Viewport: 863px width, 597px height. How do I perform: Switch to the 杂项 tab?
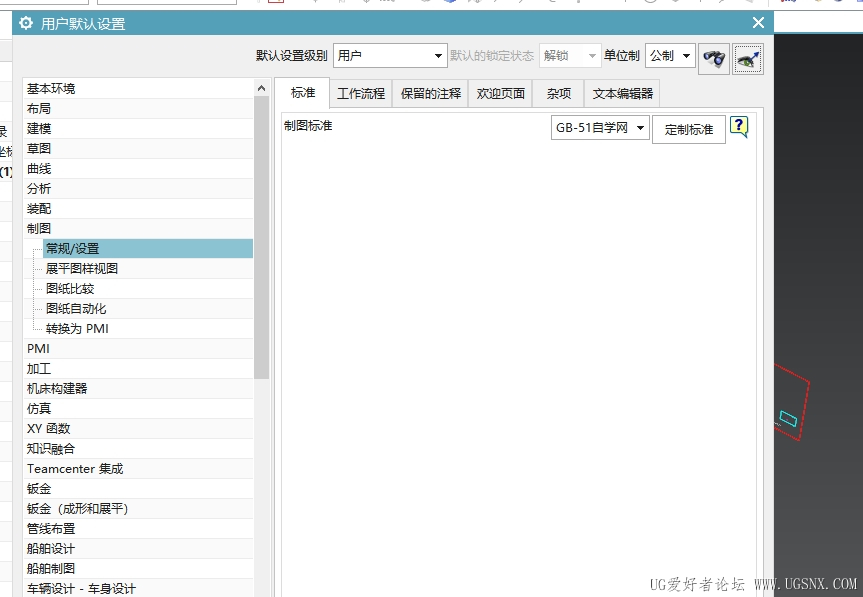(x=558, y=94)
